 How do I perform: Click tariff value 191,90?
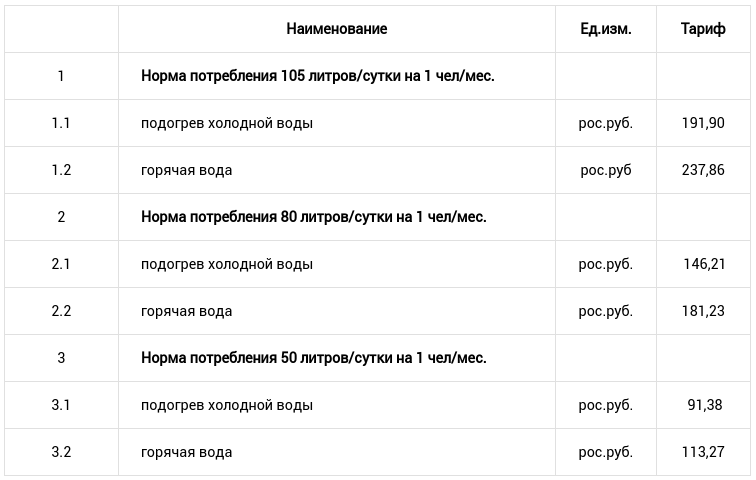point(703,123)
